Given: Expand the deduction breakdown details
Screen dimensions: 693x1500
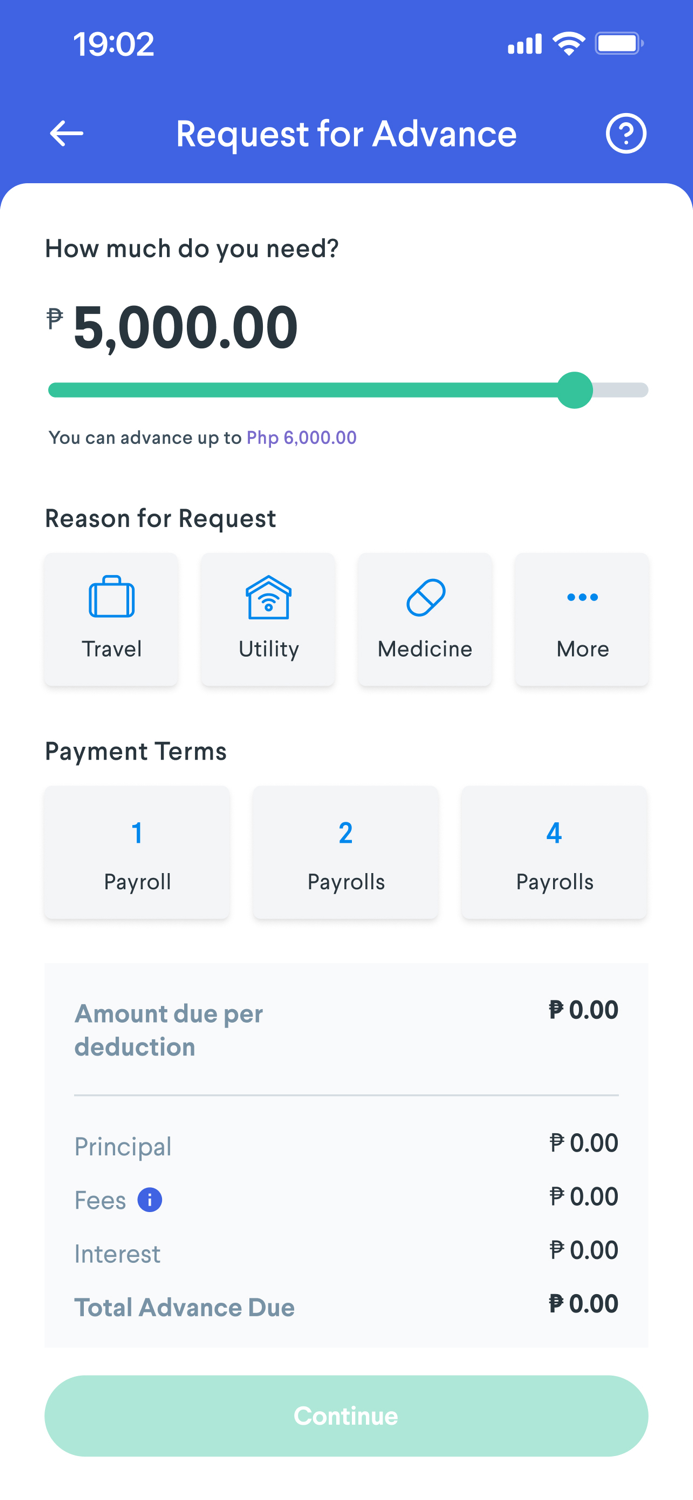Looking at the screenshot, I should click(x=346, y=1032).
